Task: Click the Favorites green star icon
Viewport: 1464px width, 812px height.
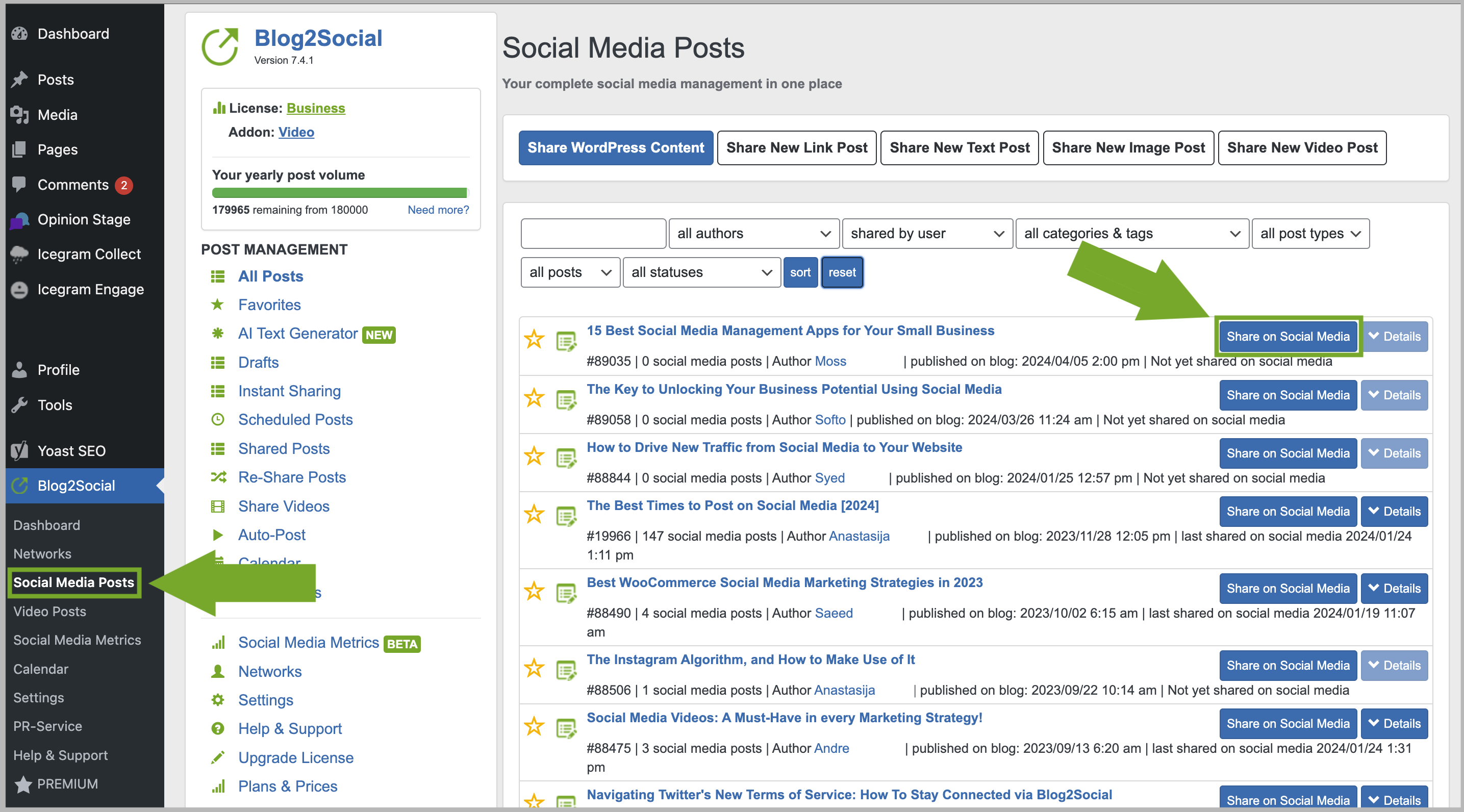Action: coord(218,304)
